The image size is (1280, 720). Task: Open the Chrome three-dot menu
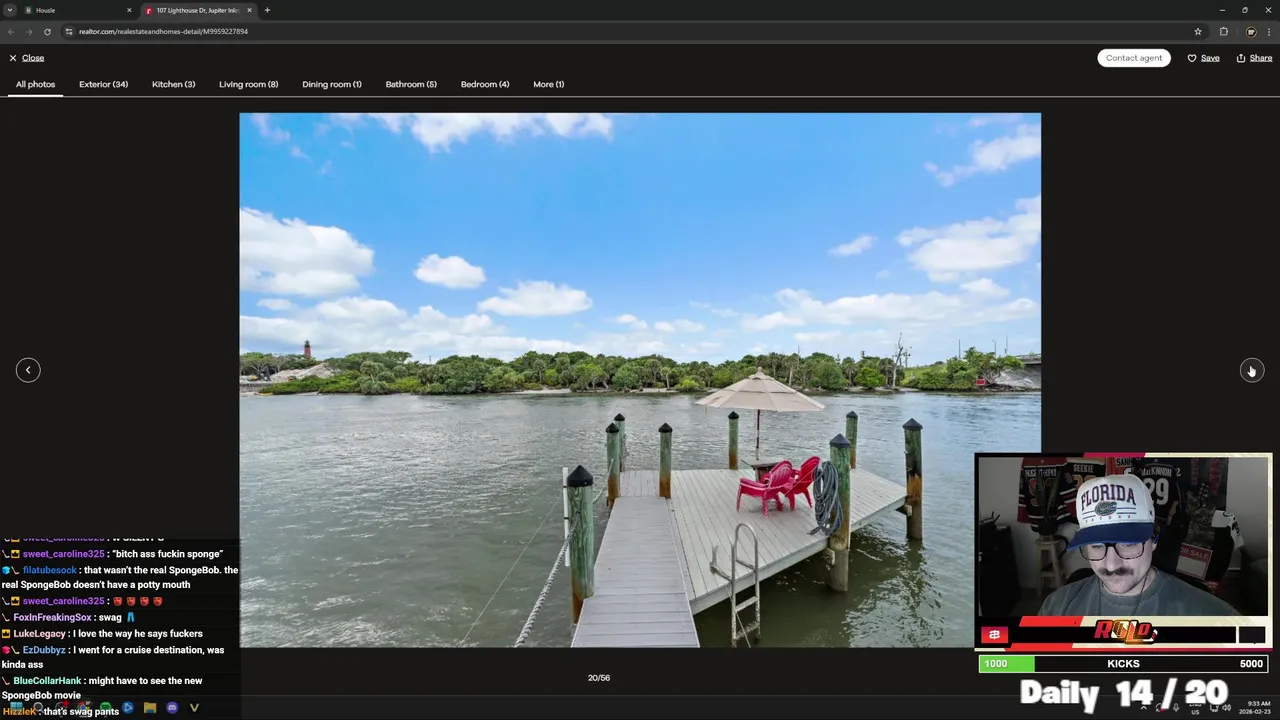(1269, 31)
